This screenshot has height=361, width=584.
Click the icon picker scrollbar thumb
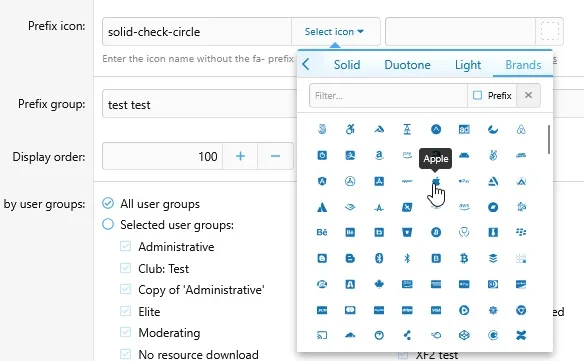coord(549,140)
